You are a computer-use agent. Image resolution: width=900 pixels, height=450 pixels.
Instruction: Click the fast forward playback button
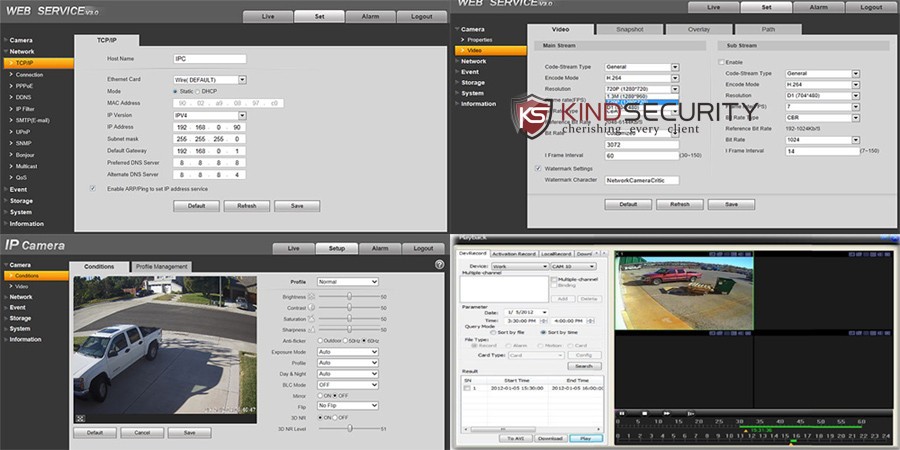(668, 413)
